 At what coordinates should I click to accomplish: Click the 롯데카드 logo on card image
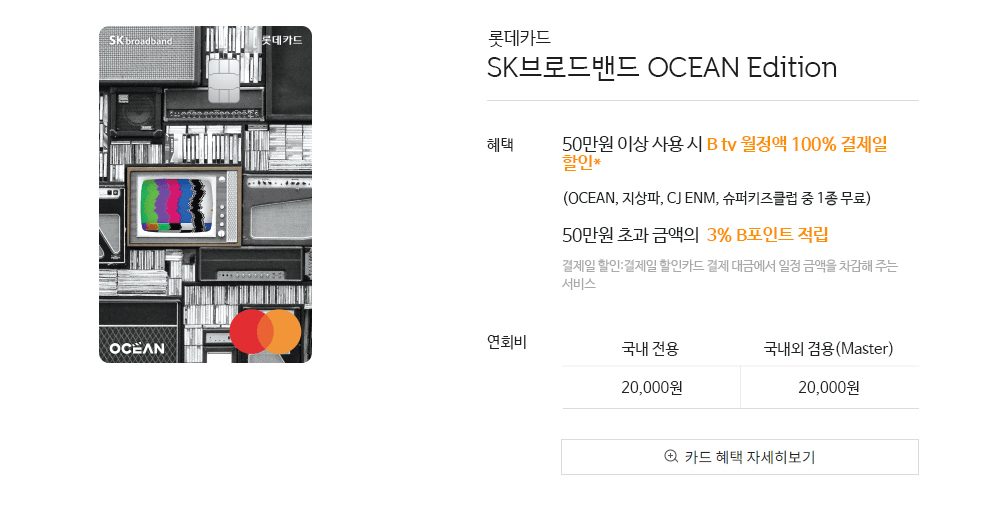click(x=280, y=41)
